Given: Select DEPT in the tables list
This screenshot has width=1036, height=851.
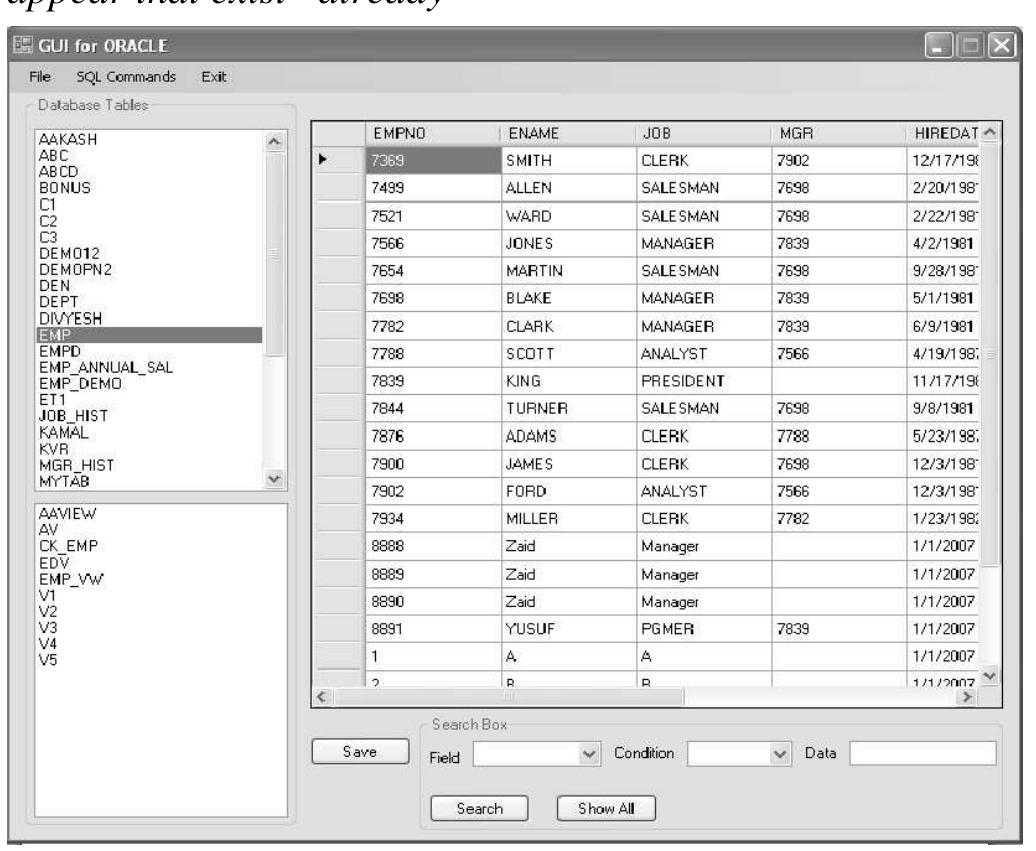Looking at the screenshot, I should 59,302.
